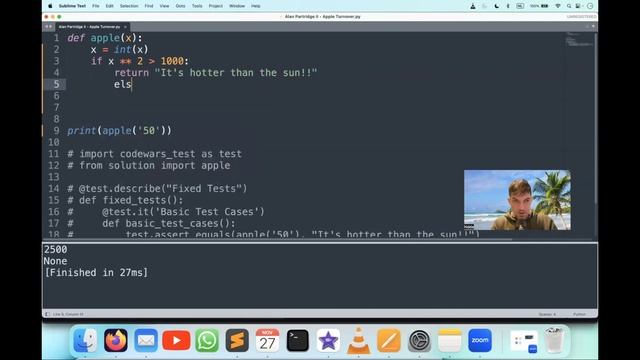Screen dimensions: 640x360
Task: Click 'def apple(x):' on line 1
Action: pyautogui.click(x=105, y=38)
